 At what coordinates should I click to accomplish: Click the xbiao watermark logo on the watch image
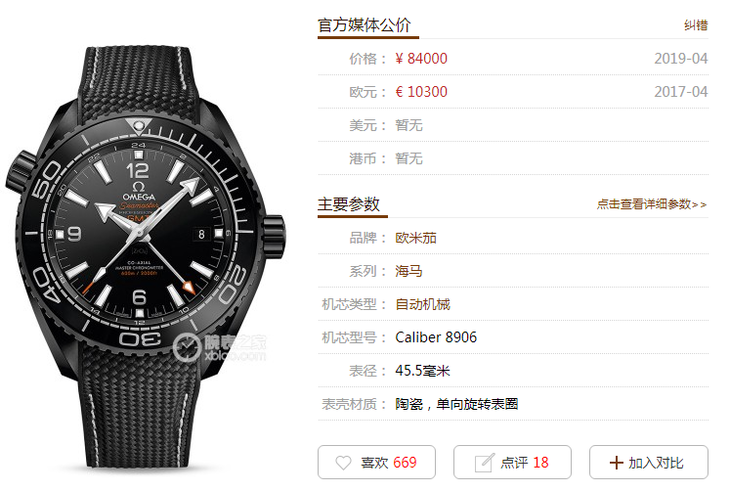pos(219,347)
